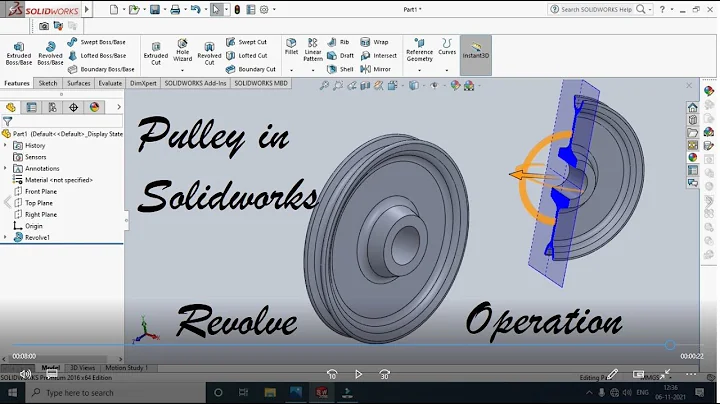Select the Revolved Cut tool

click(x=209, y=54)
